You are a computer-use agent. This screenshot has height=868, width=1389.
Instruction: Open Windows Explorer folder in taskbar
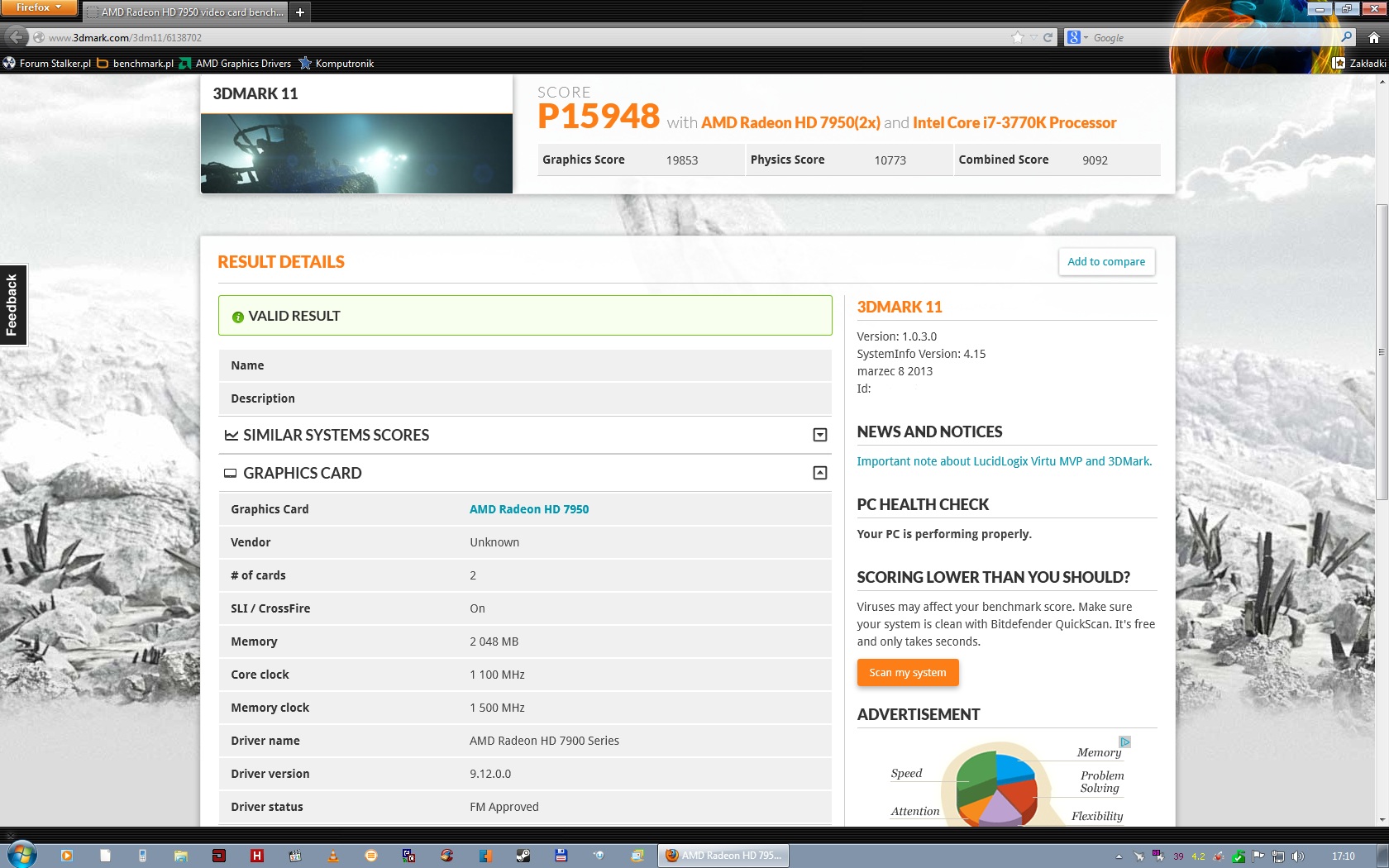pyautogui.click(x=181, y=856)
